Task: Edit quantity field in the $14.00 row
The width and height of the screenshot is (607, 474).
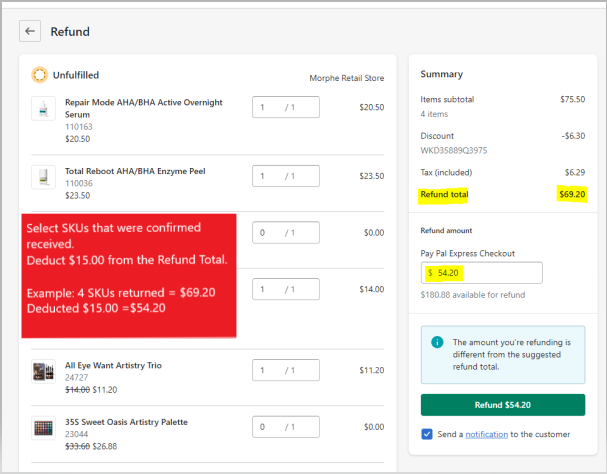Action: pos(286,289)
